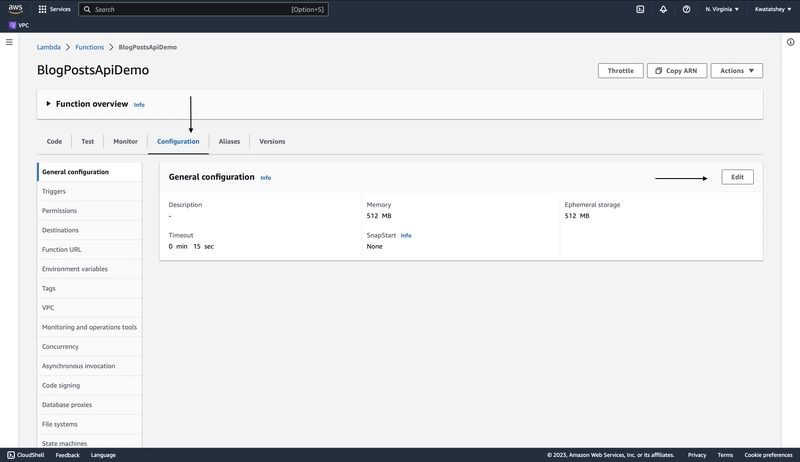Select State machines in side menu
The width and height of the screenshot is (800, 462).
89,442
